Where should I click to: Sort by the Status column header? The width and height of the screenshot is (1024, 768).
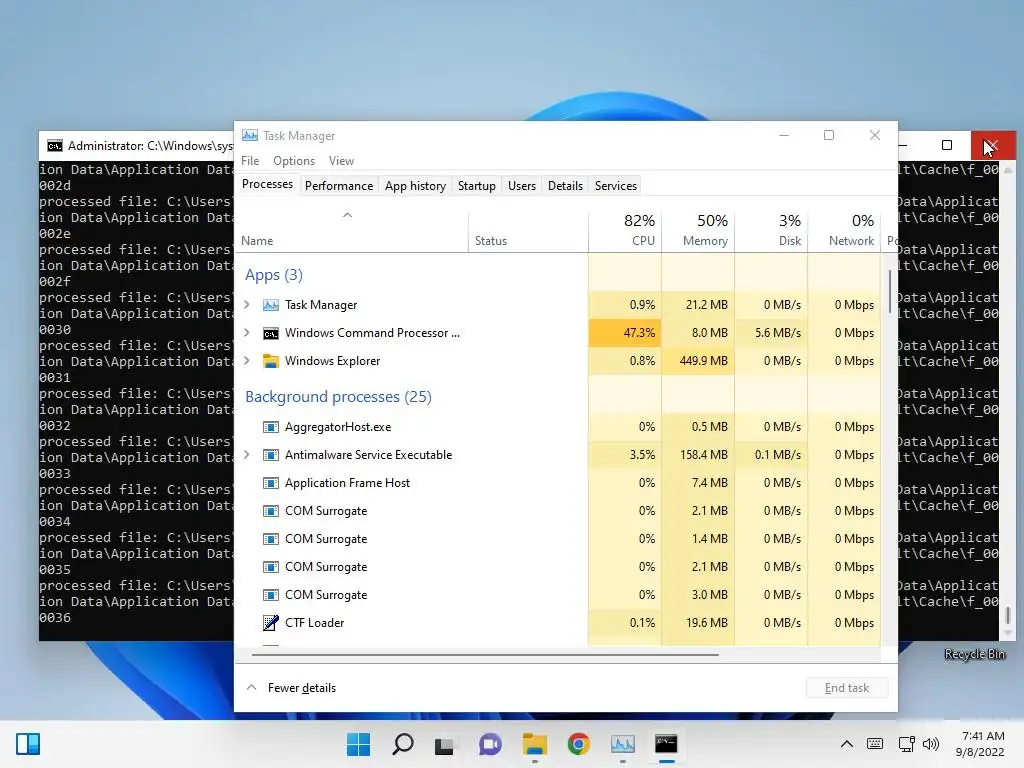coord(528,230)
